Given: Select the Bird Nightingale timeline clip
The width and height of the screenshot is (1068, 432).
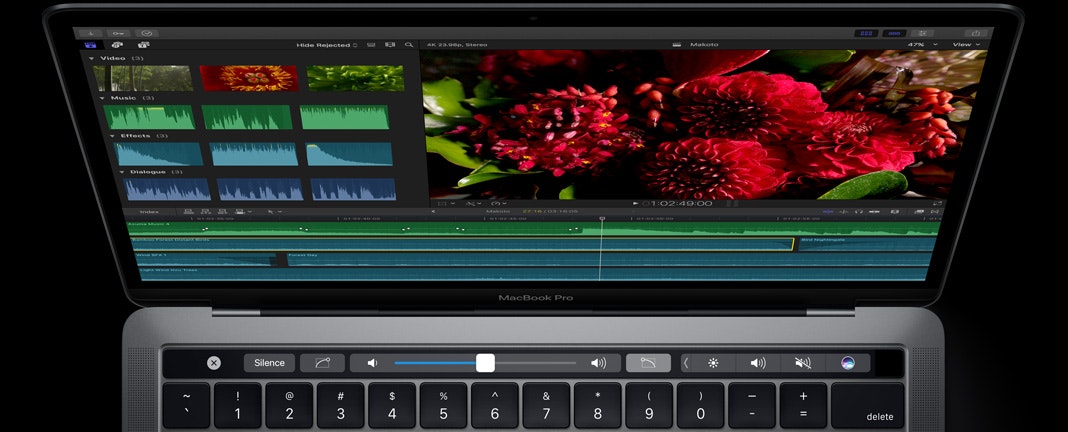Looking at the screenshot, I should point(866,243).
